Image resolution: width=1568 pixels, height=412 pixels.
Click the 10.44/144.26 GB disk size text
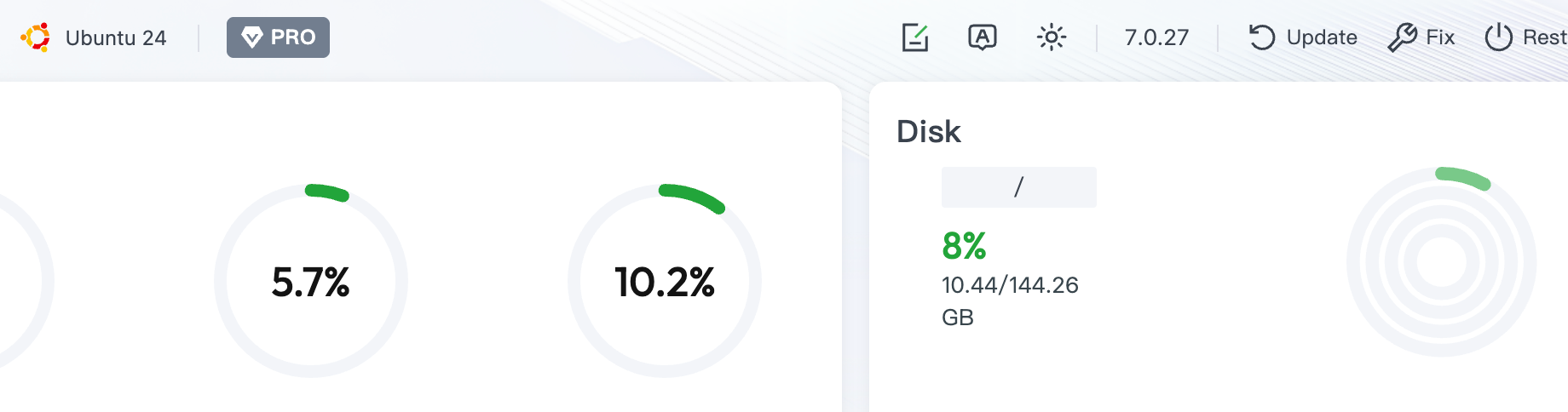pyautogui.click(x=1010, y=285)
